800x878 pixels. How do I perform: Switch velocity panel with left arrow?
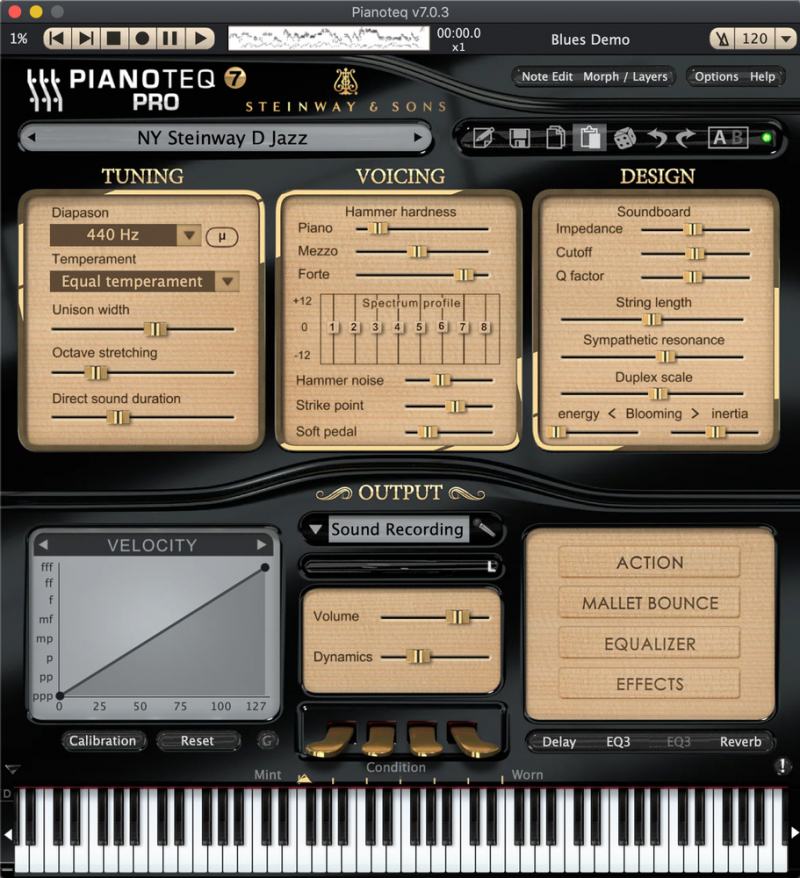click(x=43, y=544)
